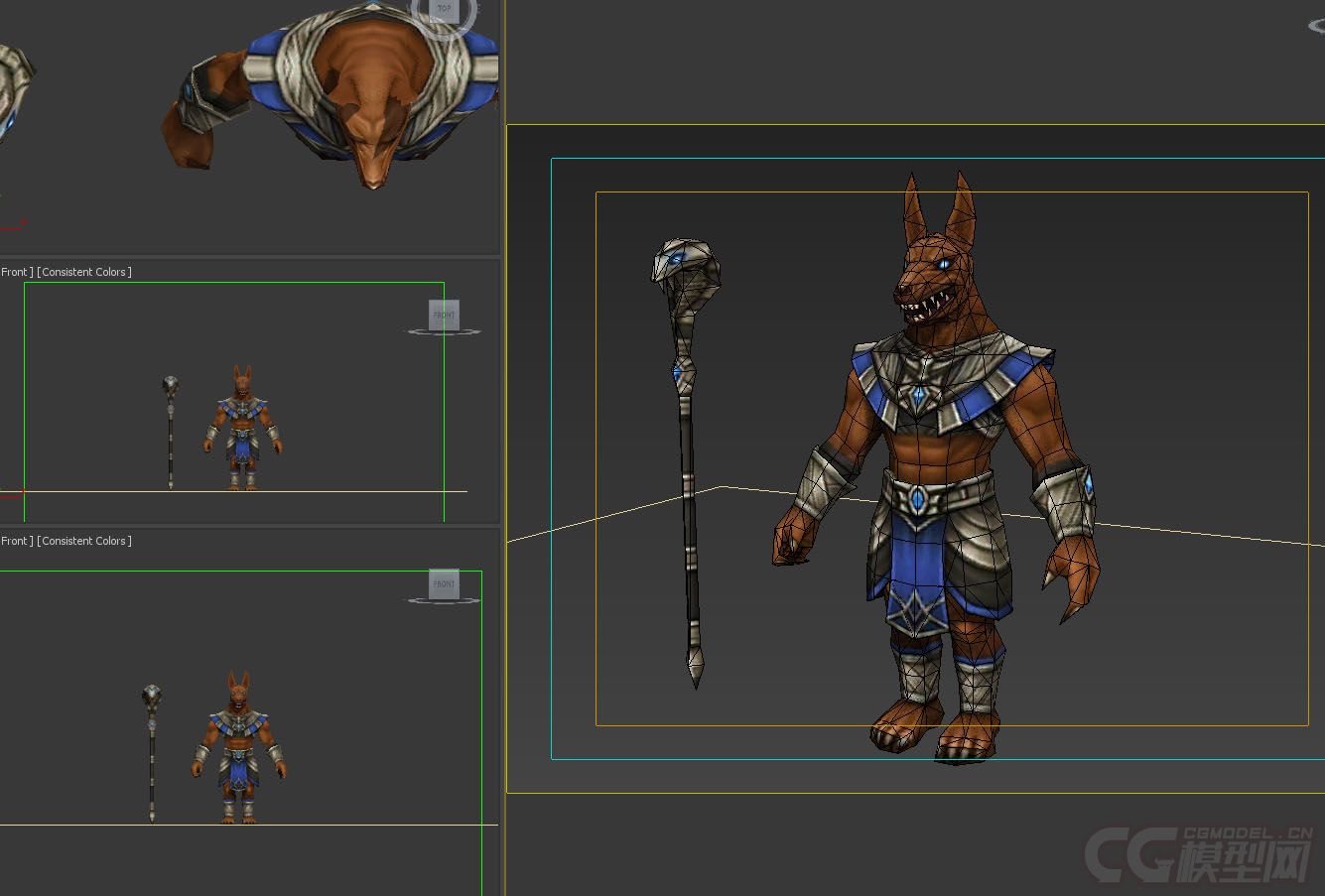Click the glowing blue eye on the large jackal head

point(945,264)
